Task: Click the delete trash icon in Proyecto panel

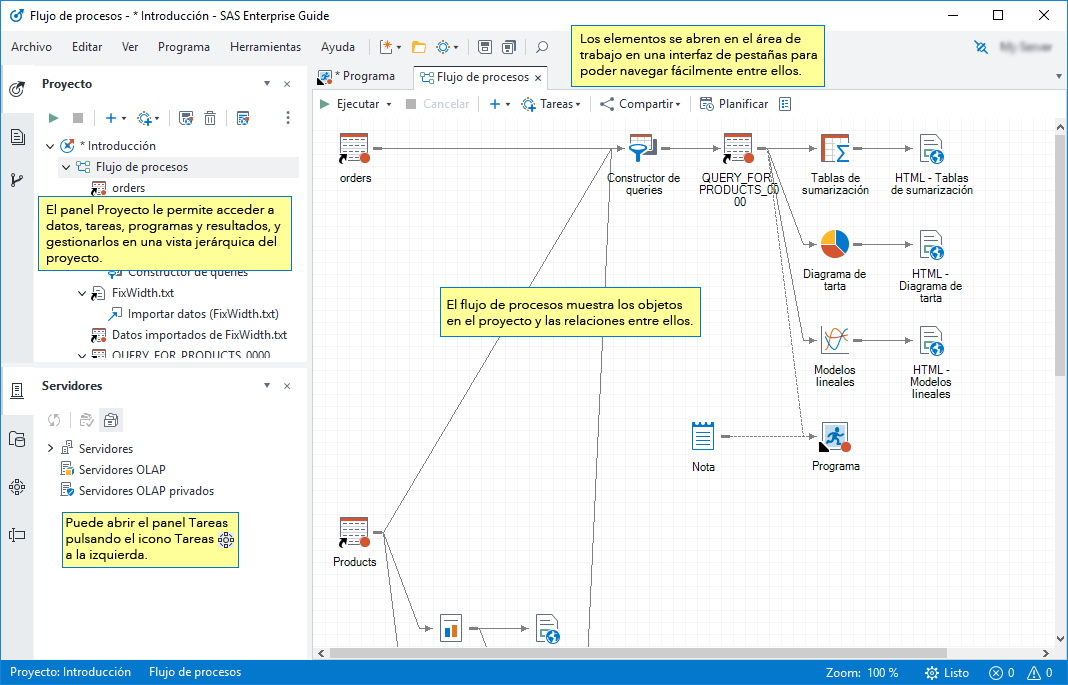Action: pyautogui.click(x=210, y=118)
